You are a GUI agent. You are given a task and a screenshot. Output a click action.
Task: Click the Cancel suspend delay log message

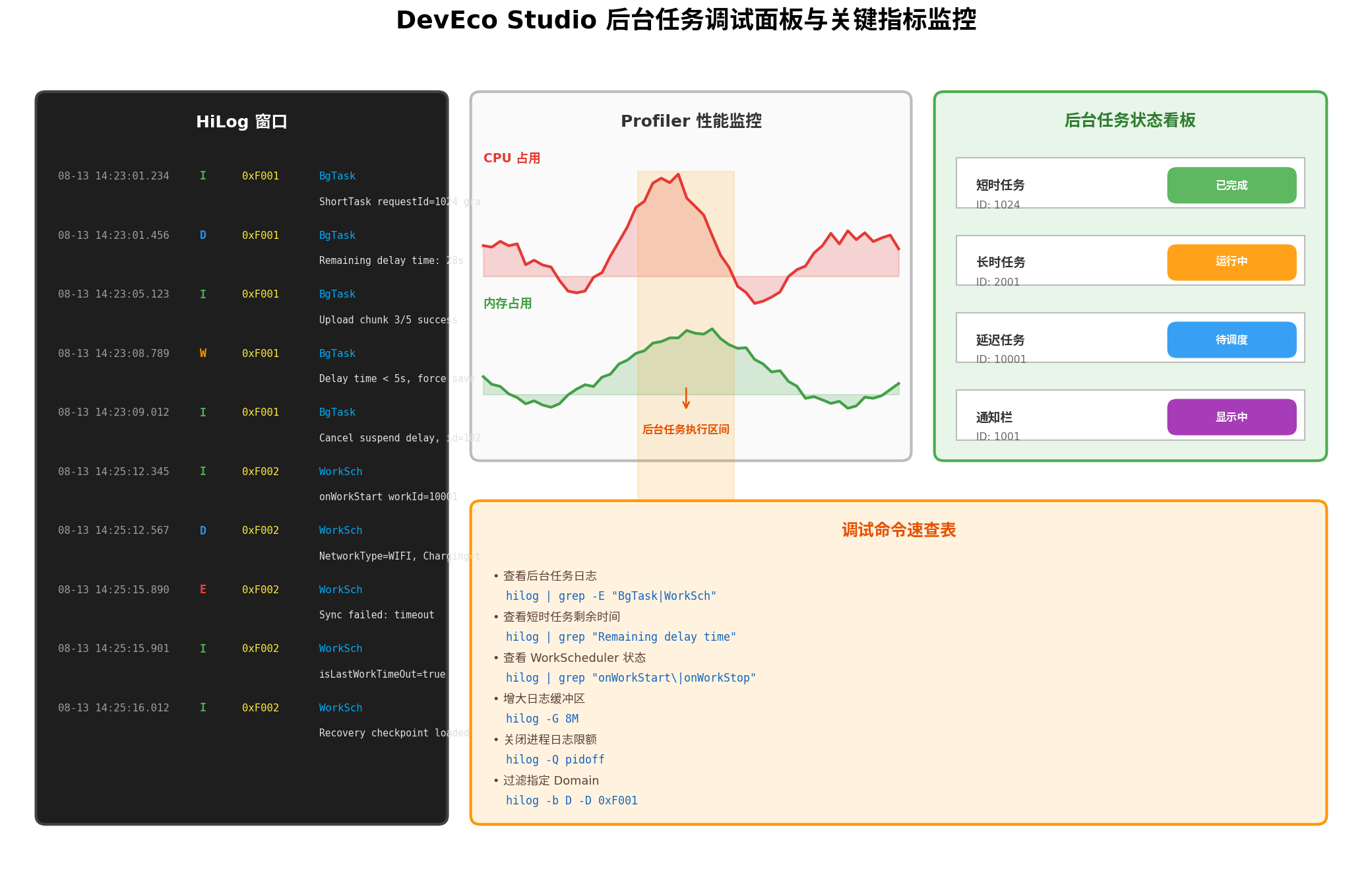pos(400,438)
